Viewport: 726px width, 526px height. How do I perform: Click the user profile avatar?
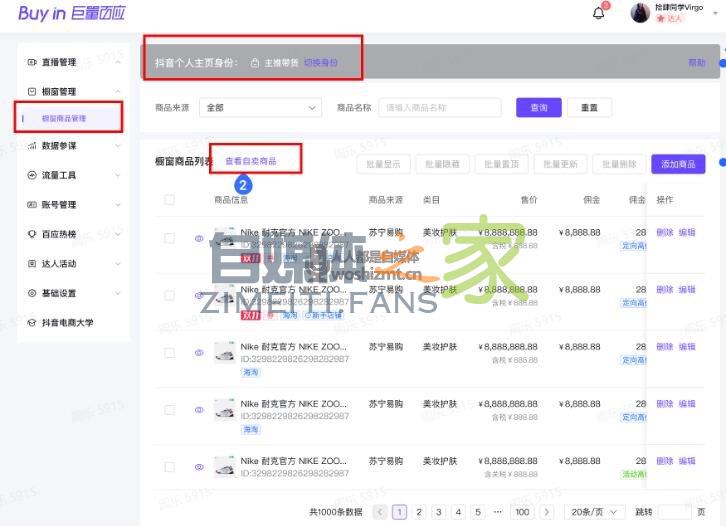tap(640, 13)
